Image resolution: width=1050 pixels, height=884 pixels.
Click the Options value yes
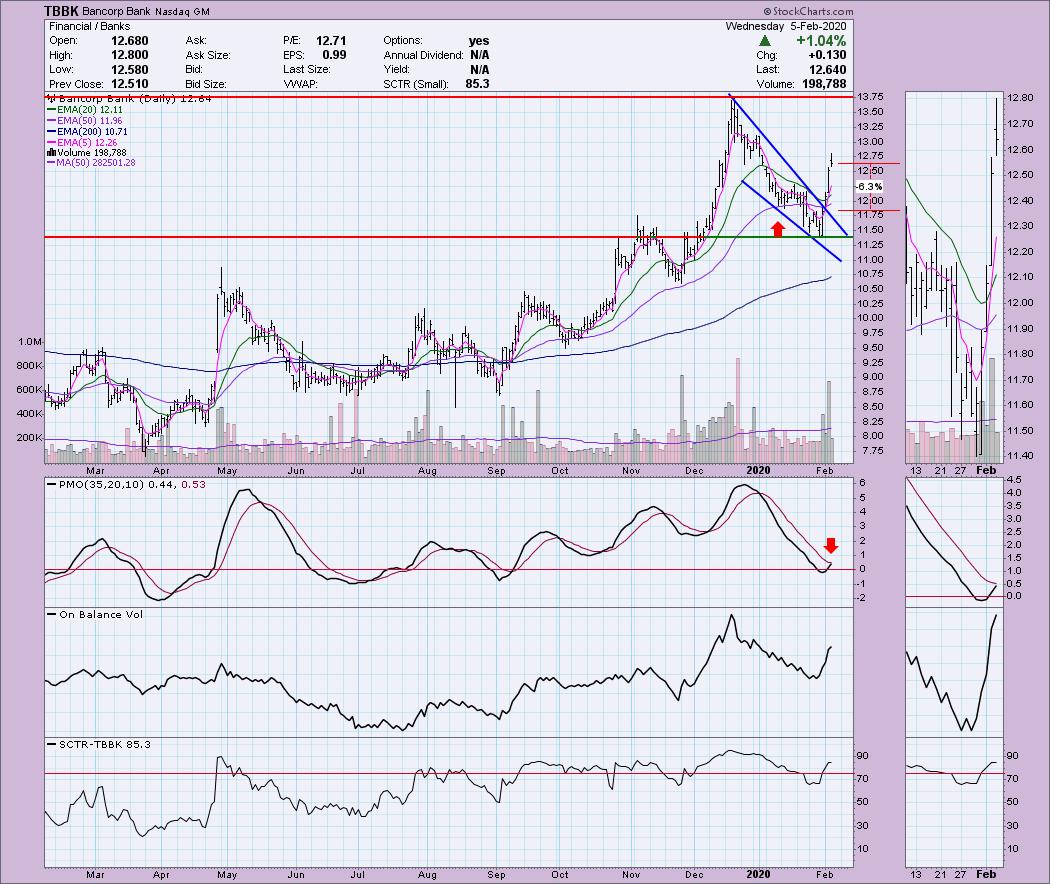[x=479, y=41]
